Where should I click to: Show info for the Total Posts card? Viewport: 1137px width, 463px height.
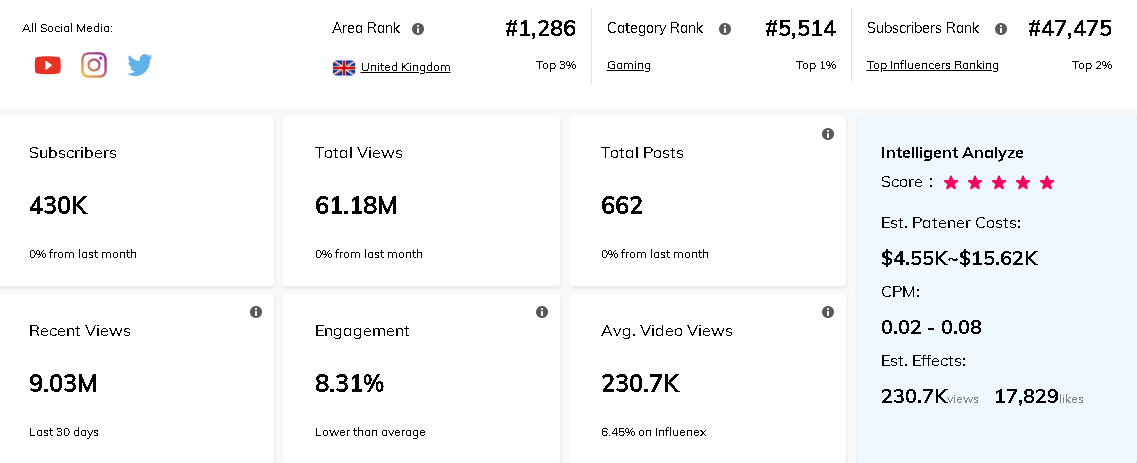[x=828, y=134]
